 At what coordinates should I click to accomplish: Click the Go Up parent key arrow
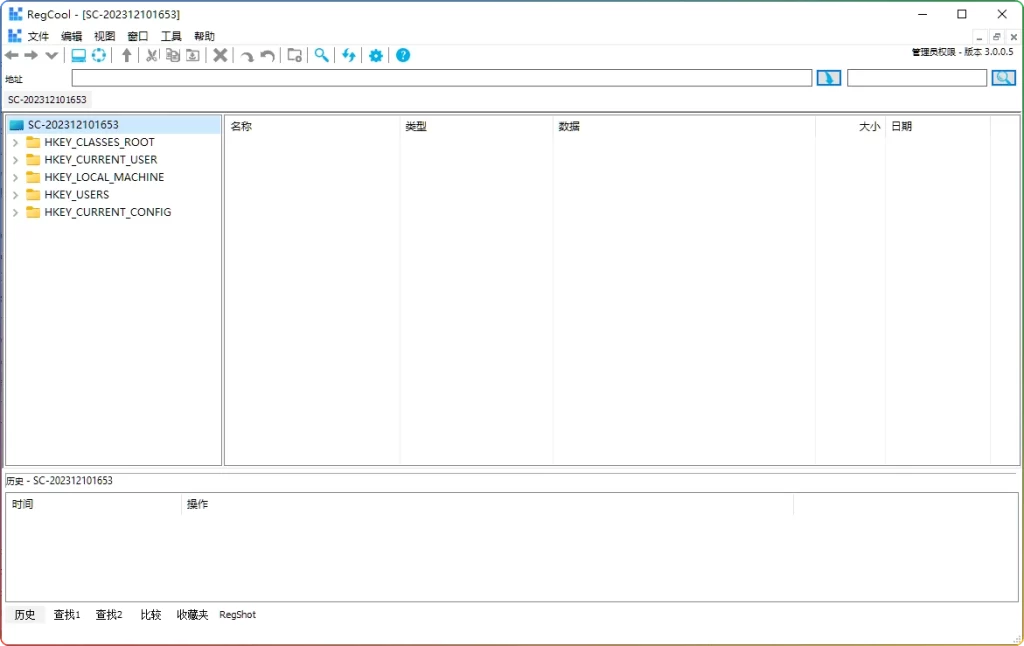[127, 55]
